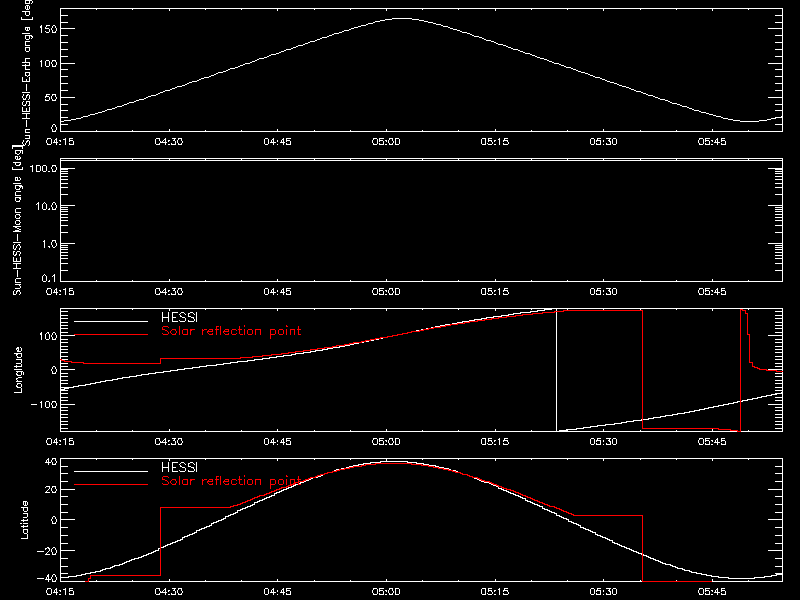Click the 100.0 tick label on the Moon angle plot
The height and width of the screenshot is (600, 800).
43,168
